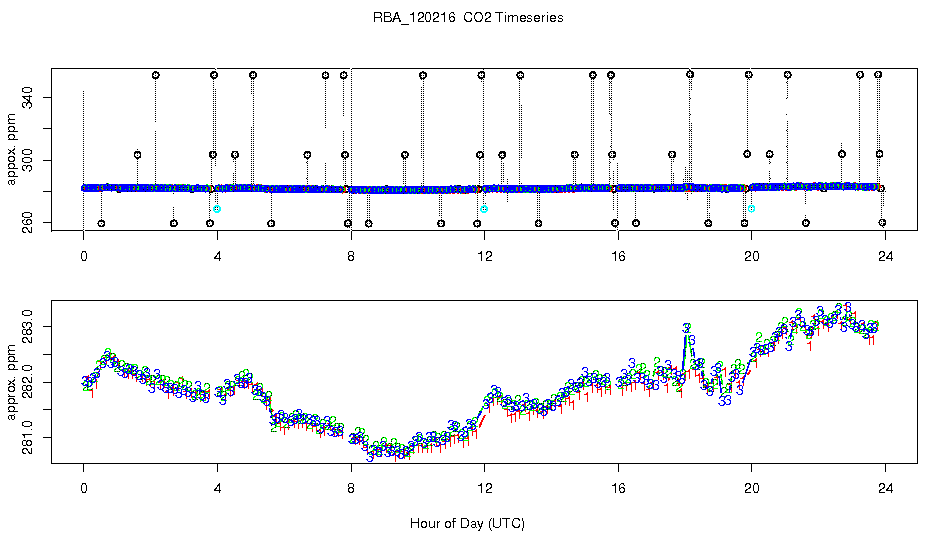Screen dimensions: 936x540
Task: Click the "8" hour tick under the lower plot
Action: coord(351,488)
